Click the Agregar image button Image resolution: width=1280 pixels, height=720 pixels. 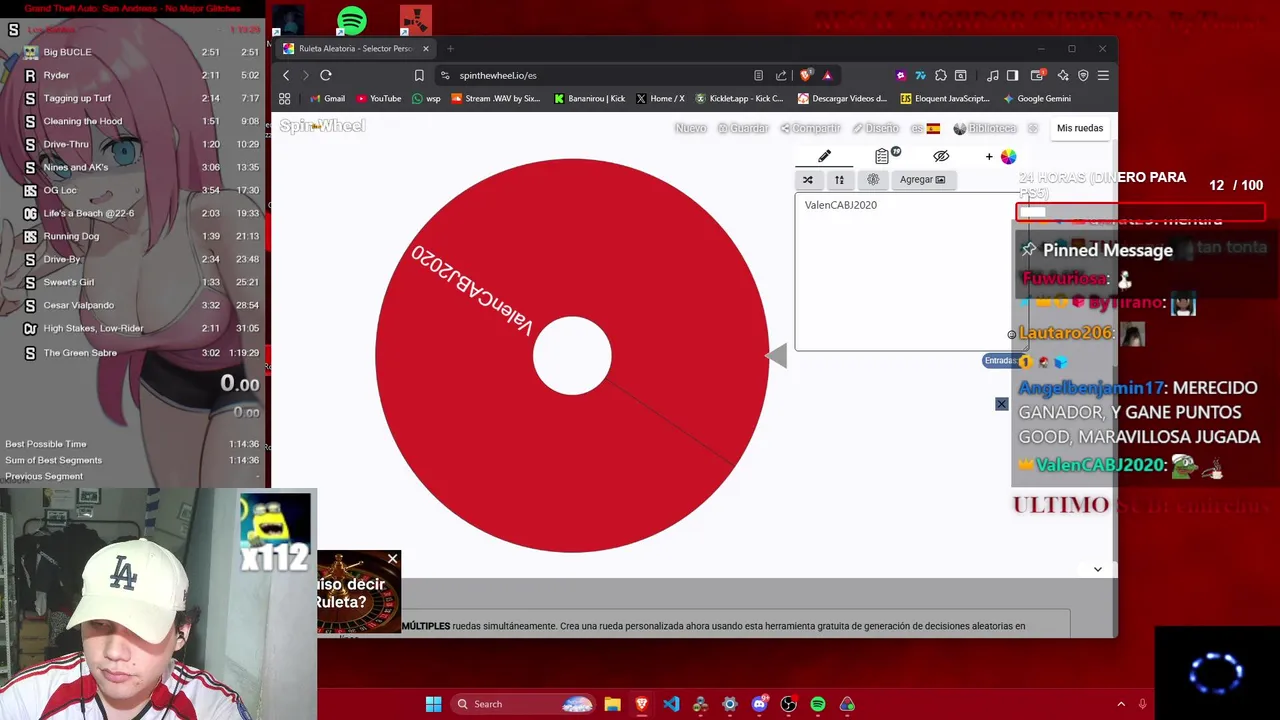pyautogui.click(x=922, y=180)
